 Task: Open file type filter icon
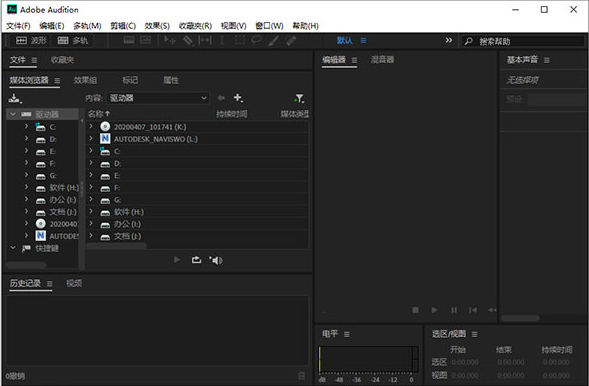(299, 98)
